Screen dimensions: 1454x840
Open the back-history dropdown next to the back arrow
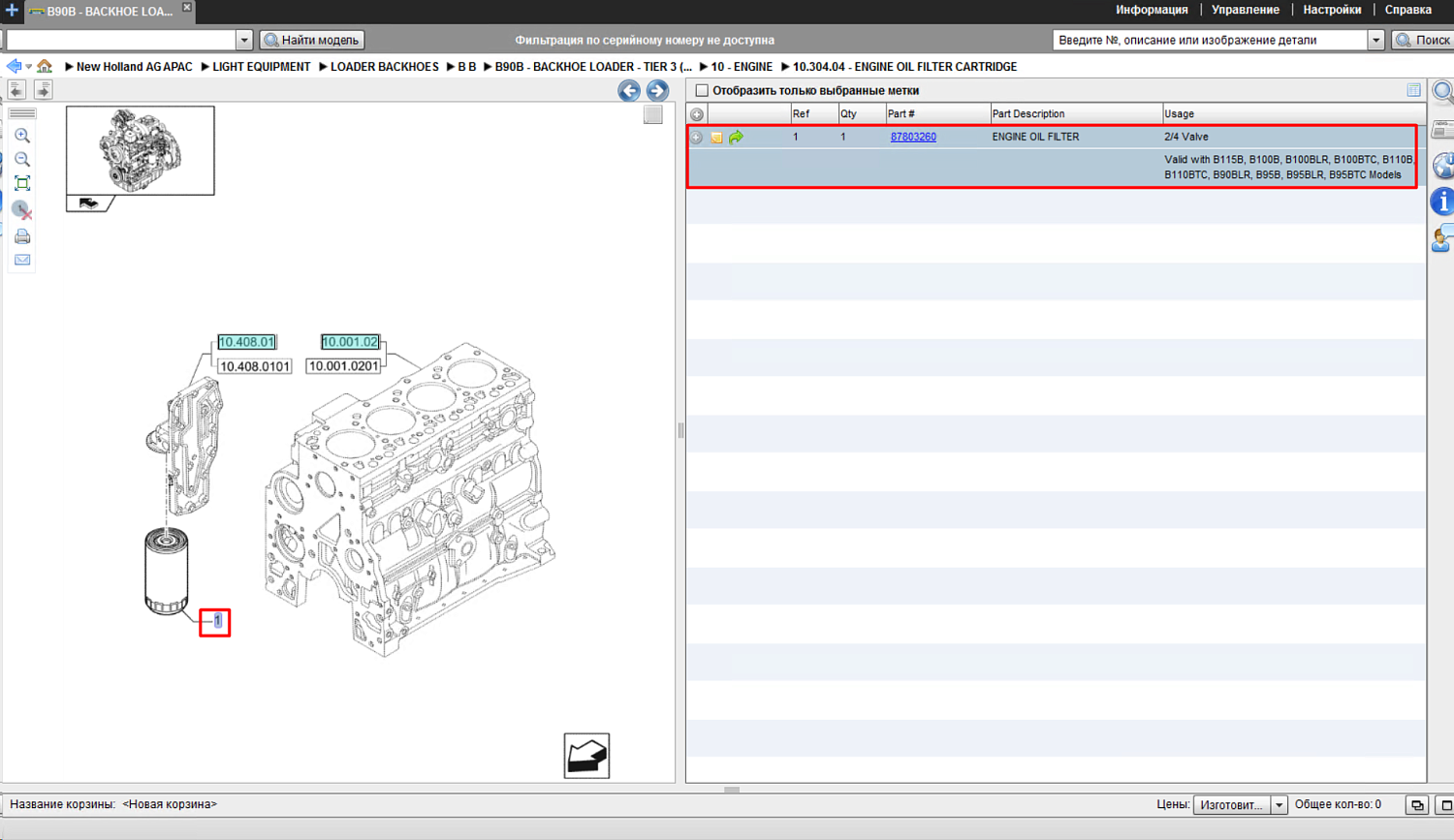(29, 67)
